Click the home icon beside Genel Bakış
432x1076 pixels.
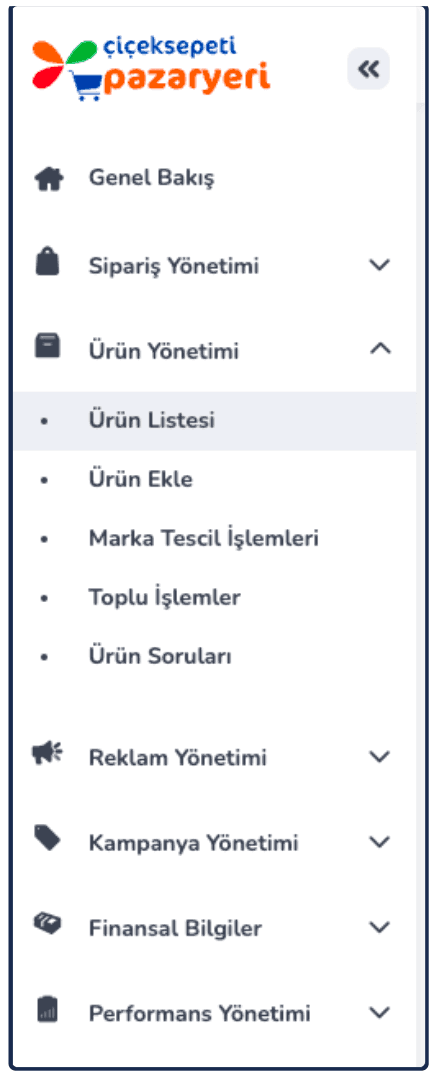point(48,178)
